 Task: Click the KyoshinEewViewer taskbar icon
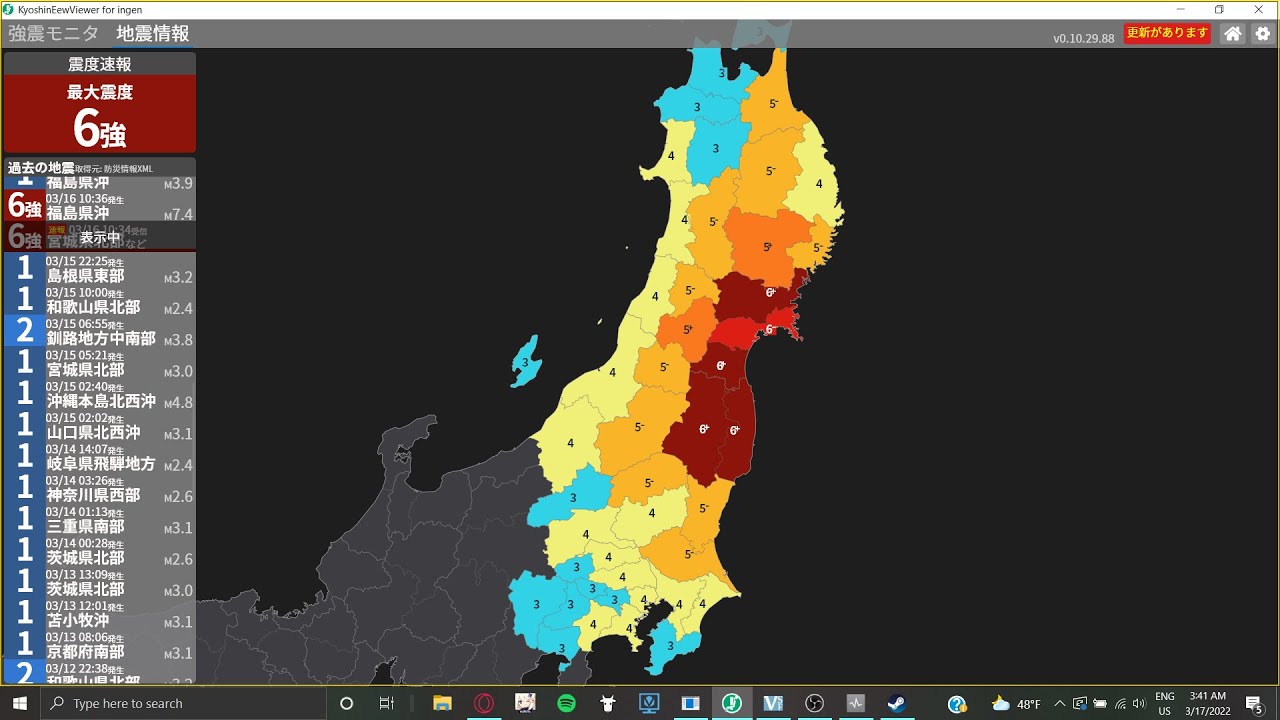click(731, 703)
